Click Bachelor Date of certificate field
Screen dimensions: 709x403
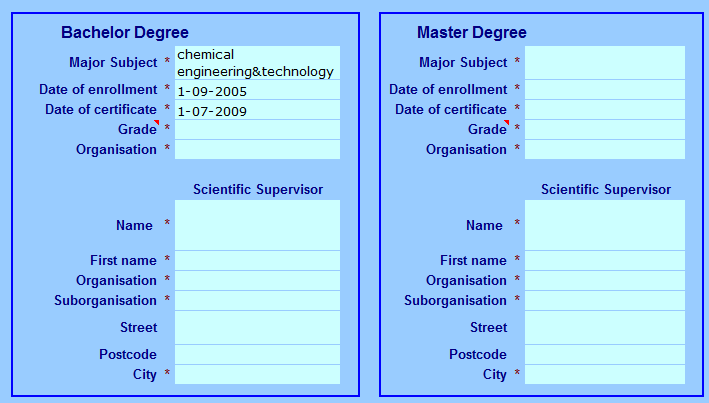tap(257, 110)
